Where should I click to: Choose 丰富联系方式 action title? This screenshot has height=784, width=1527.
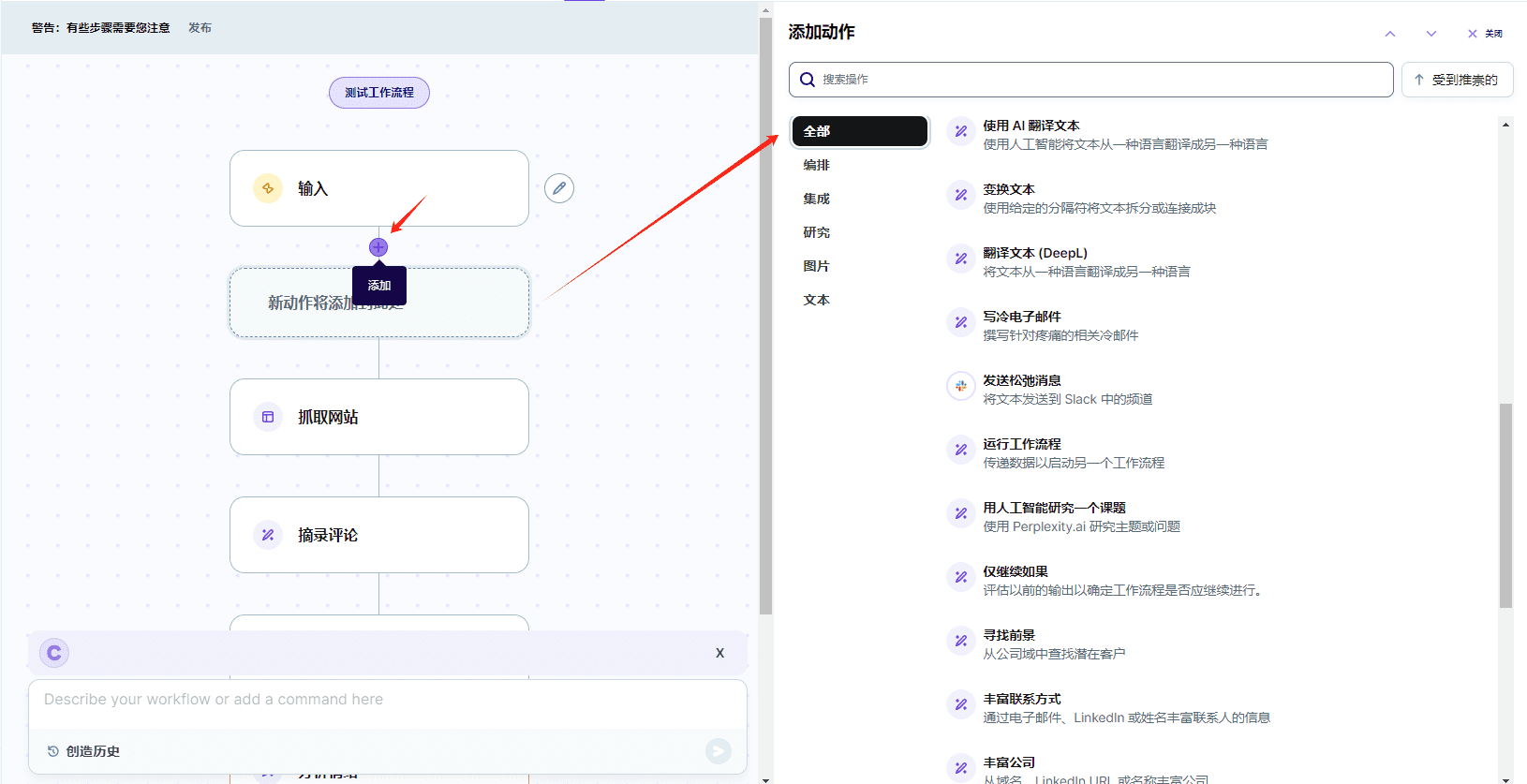1022,699
